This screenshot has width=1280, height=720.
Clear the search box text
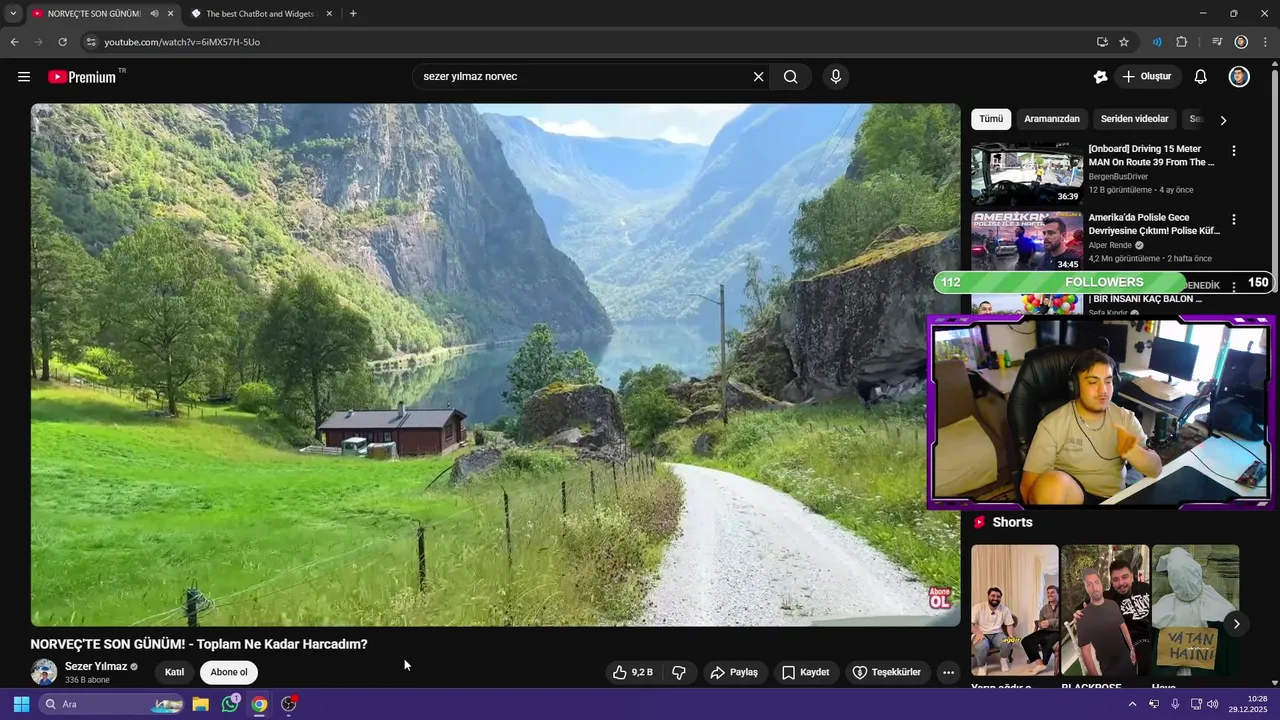(758, 77)
